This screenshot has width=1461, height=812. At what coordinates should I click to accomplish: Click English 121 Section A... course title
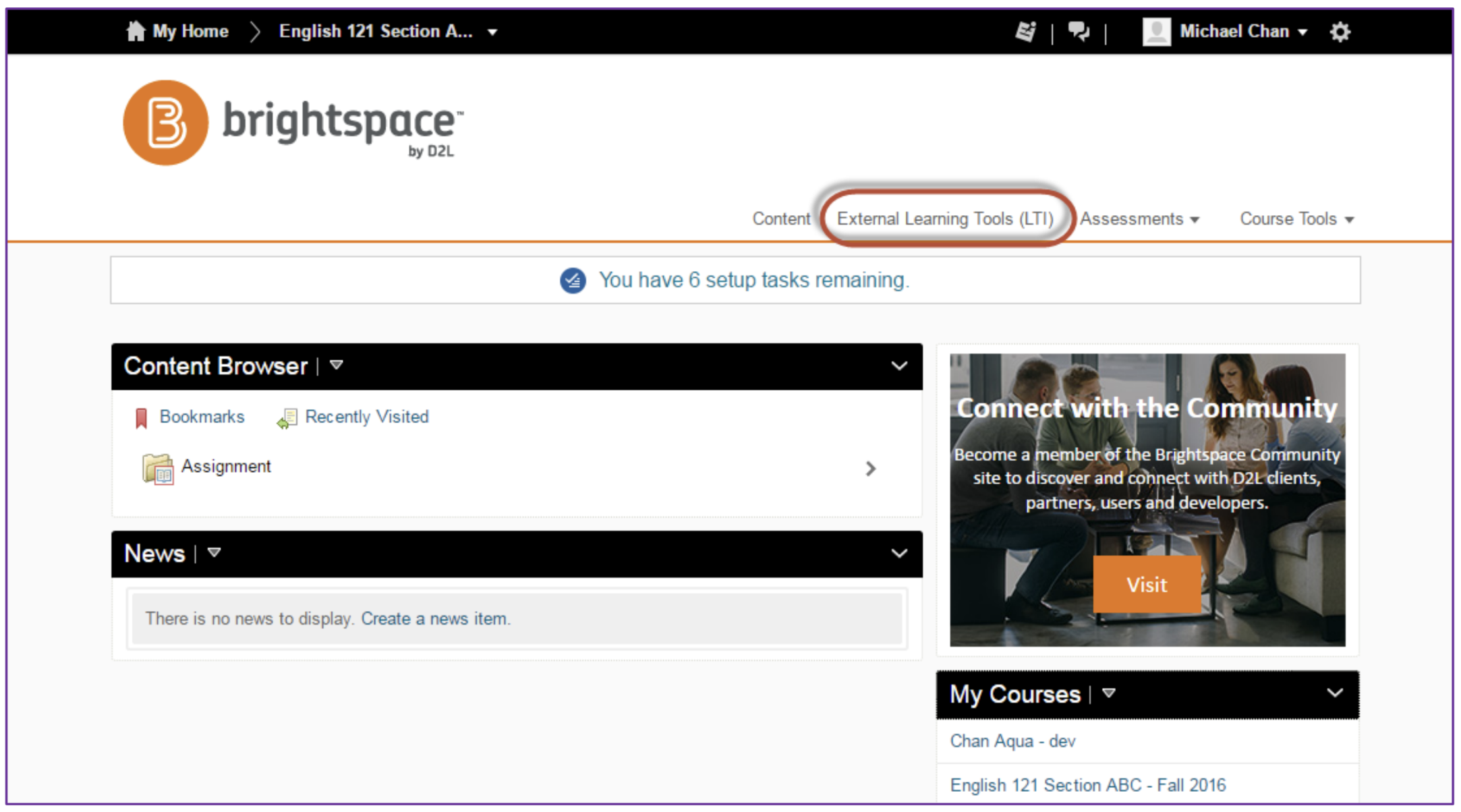click(376, 31)
